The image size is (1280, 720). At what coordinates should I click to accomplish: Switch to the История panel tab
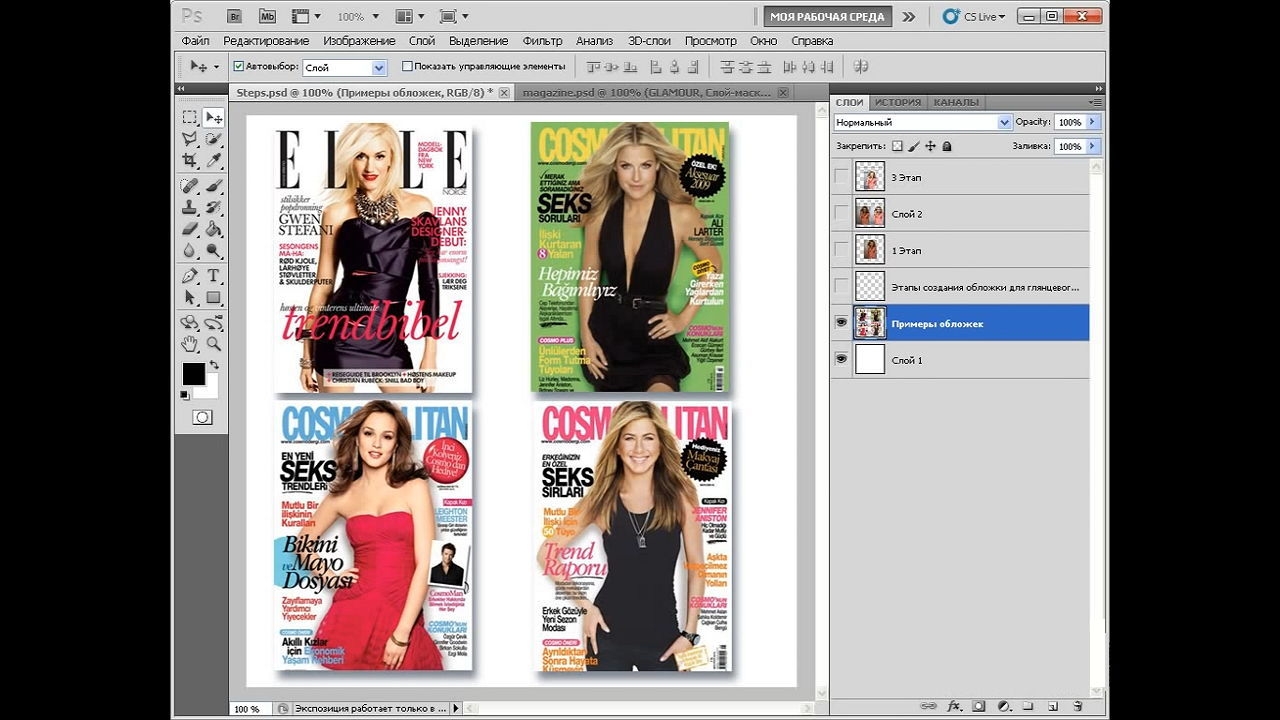point(897,102)
